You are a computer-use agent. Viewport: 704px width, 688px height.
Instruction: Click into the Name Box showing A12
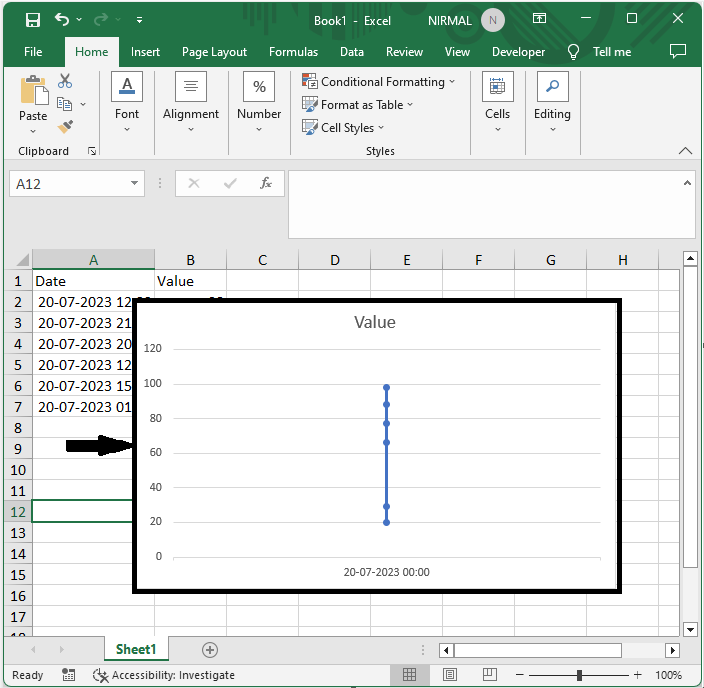[70, 184]
